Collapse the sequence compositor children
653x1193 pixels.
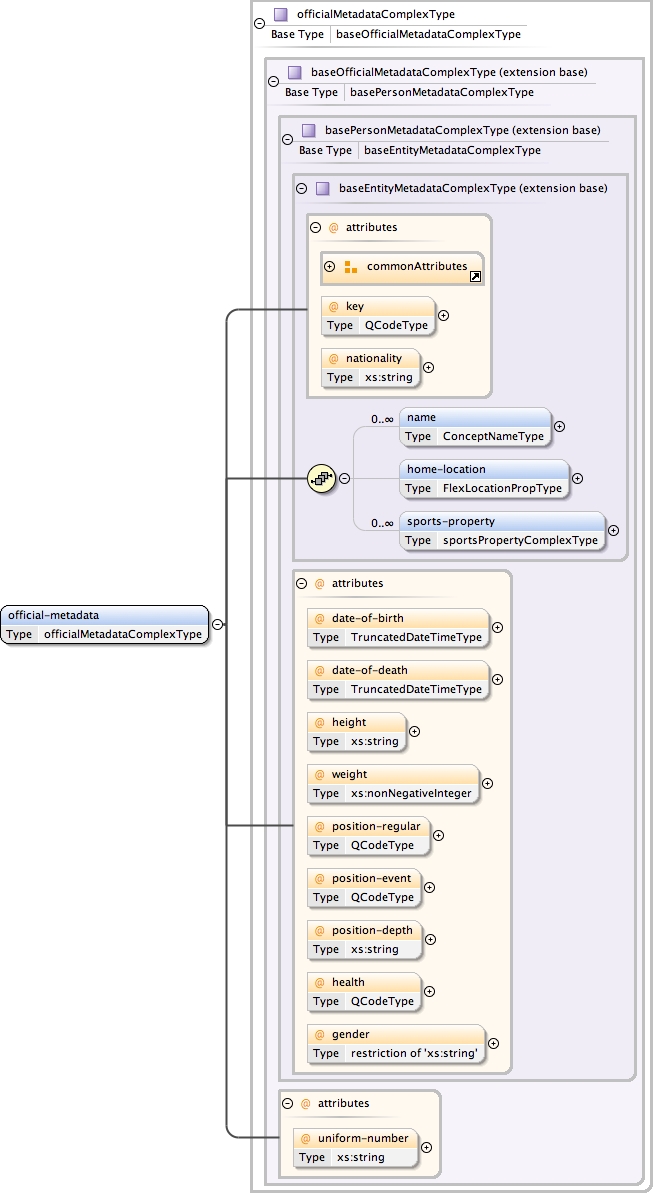click(344, 479)
